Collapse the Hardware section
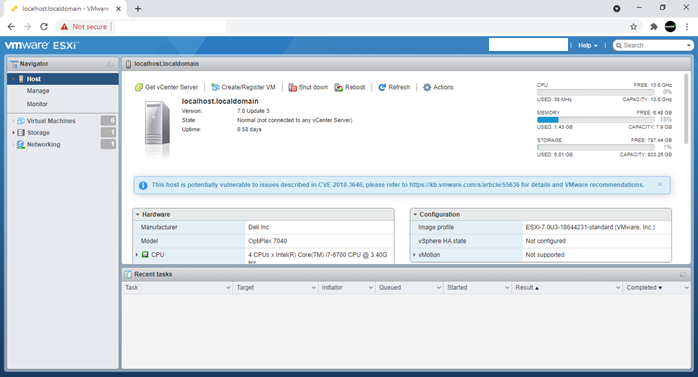 point(138,215)
